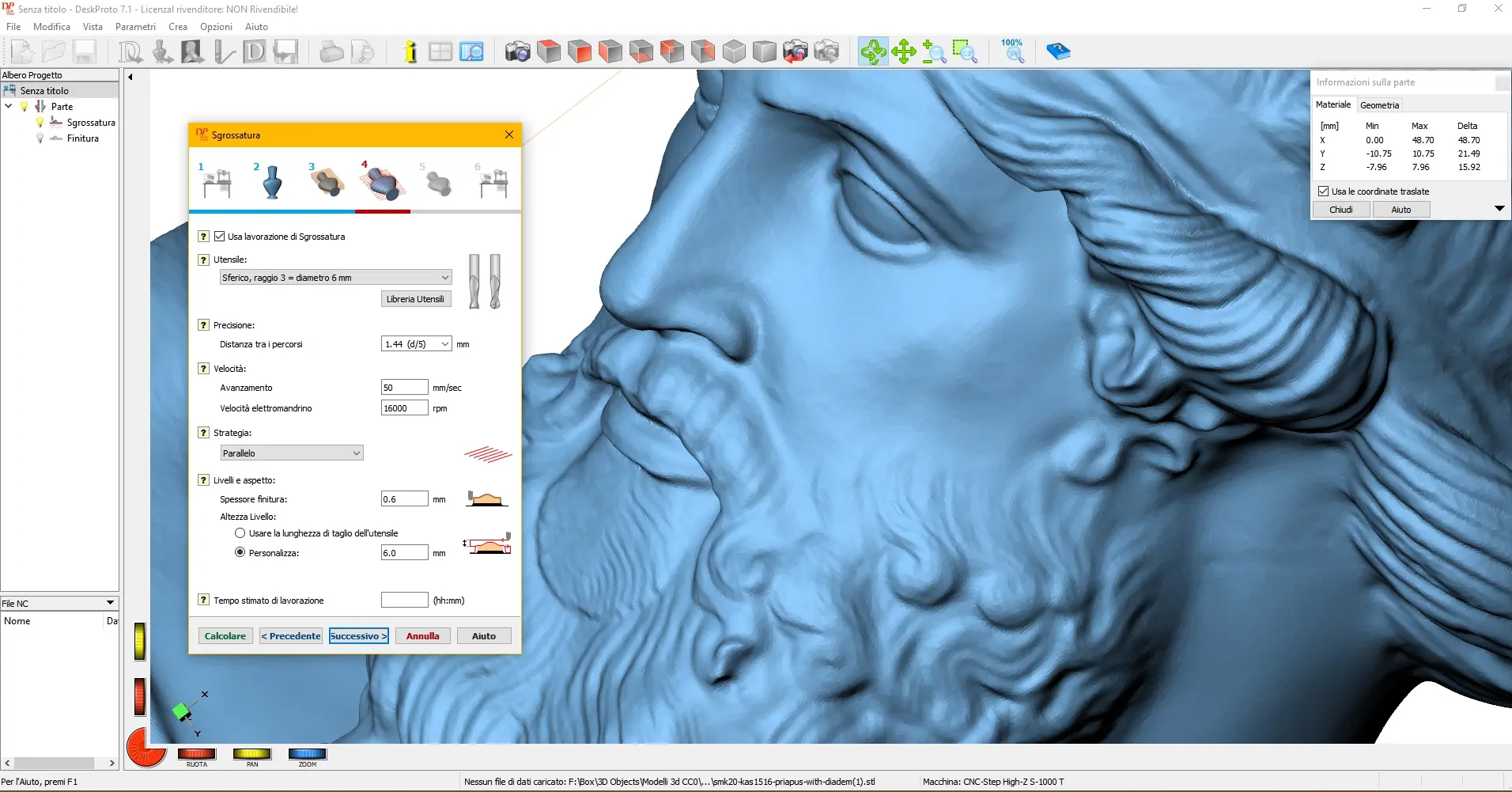Open the Vista menu

tap(93, 27)
